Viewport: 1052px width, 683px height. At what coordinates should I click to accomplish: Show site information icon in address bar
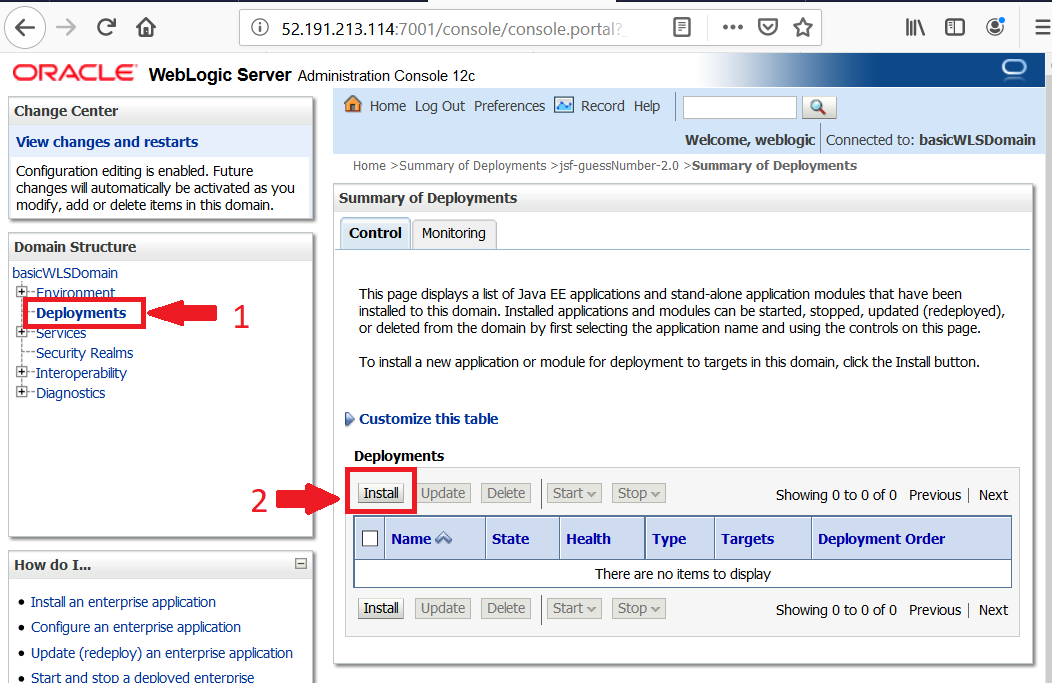click(x=260, y=28)
